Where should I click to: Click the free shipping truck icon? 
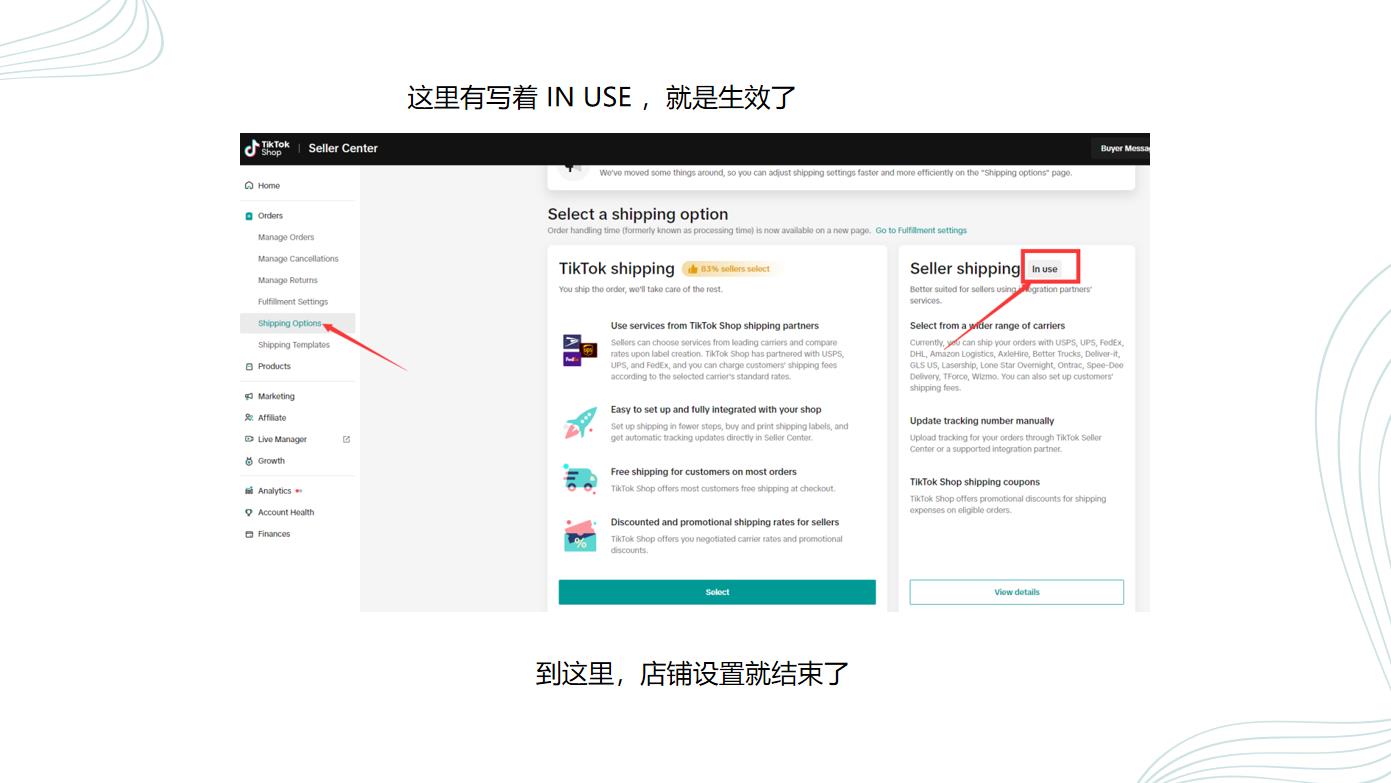pos(580,479)
